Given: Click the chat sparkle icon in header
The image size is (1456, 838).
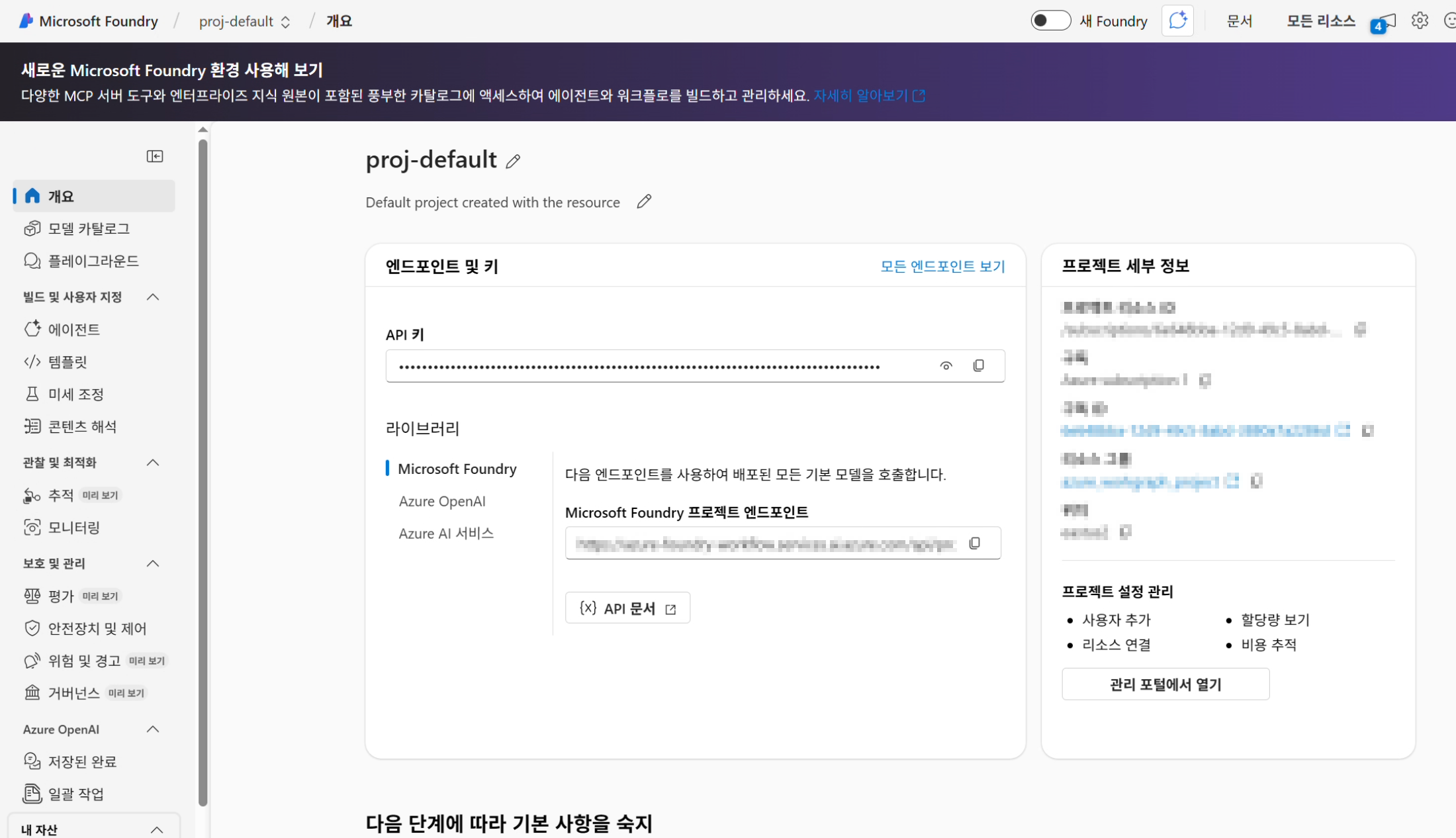Looking at the screenshot, I should [1177, 21].
